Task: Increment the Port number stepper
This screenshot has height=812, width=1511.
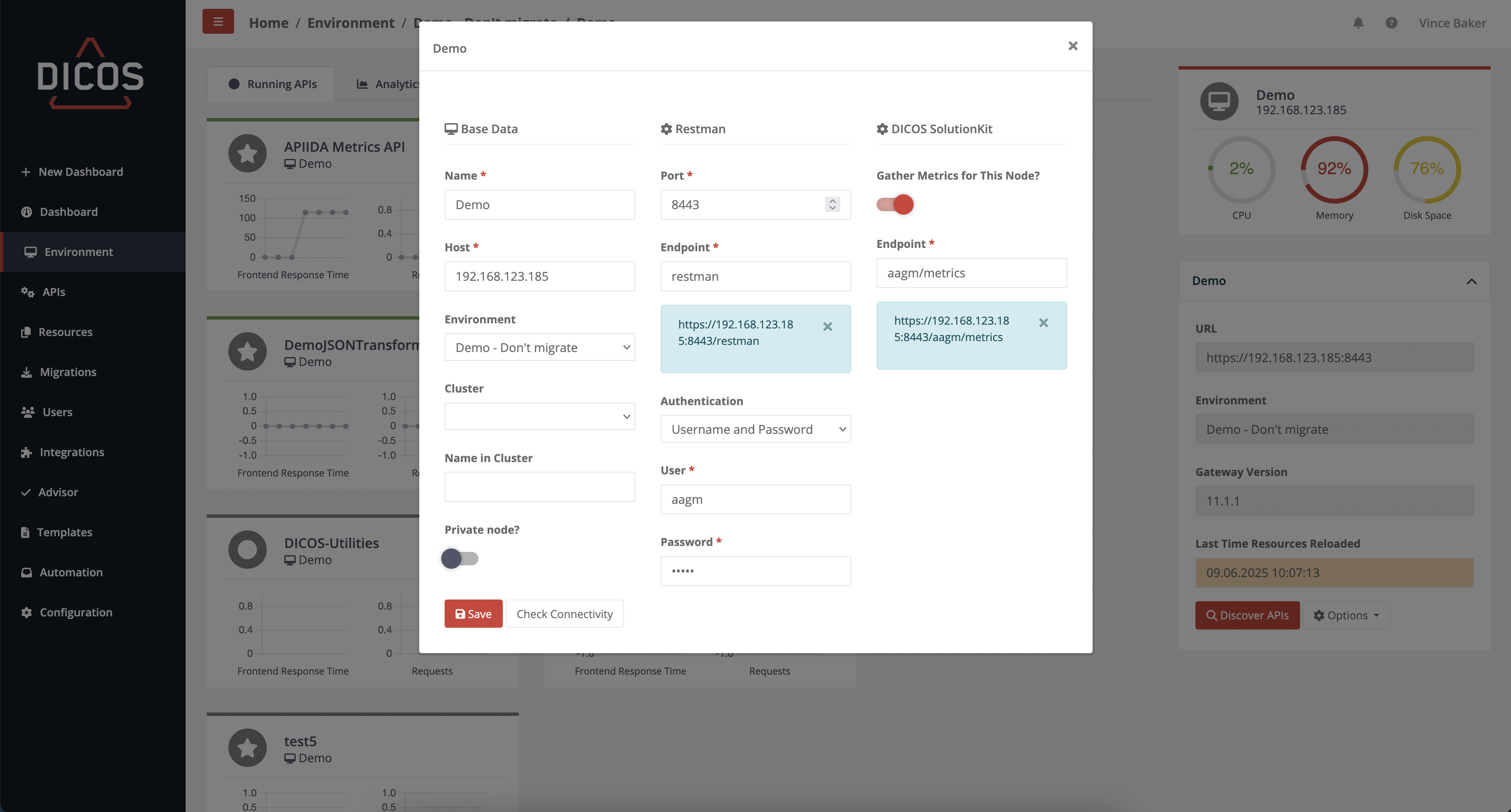Action: [832, 201]
